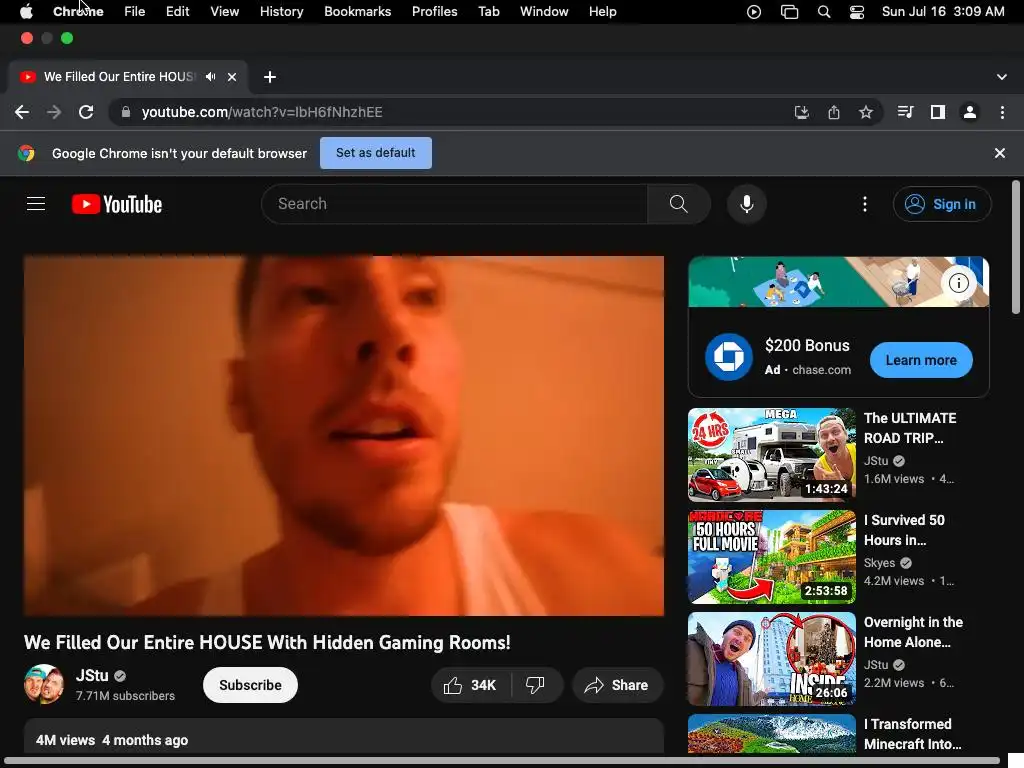Open the Help menu
The width and height of the screenshot is (1024, 768).
[x=602, y=11]
